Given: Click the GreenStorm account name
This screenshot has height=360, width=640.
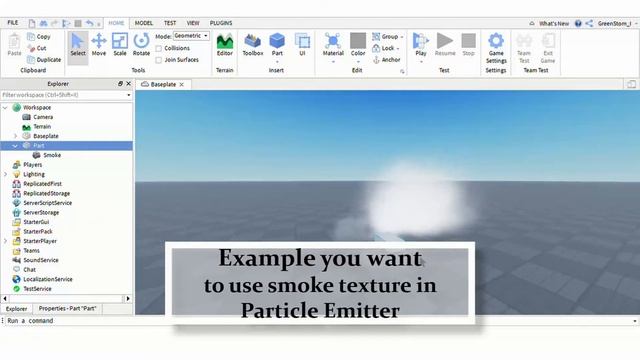Looking at the screenshot, I should point(614,24).
